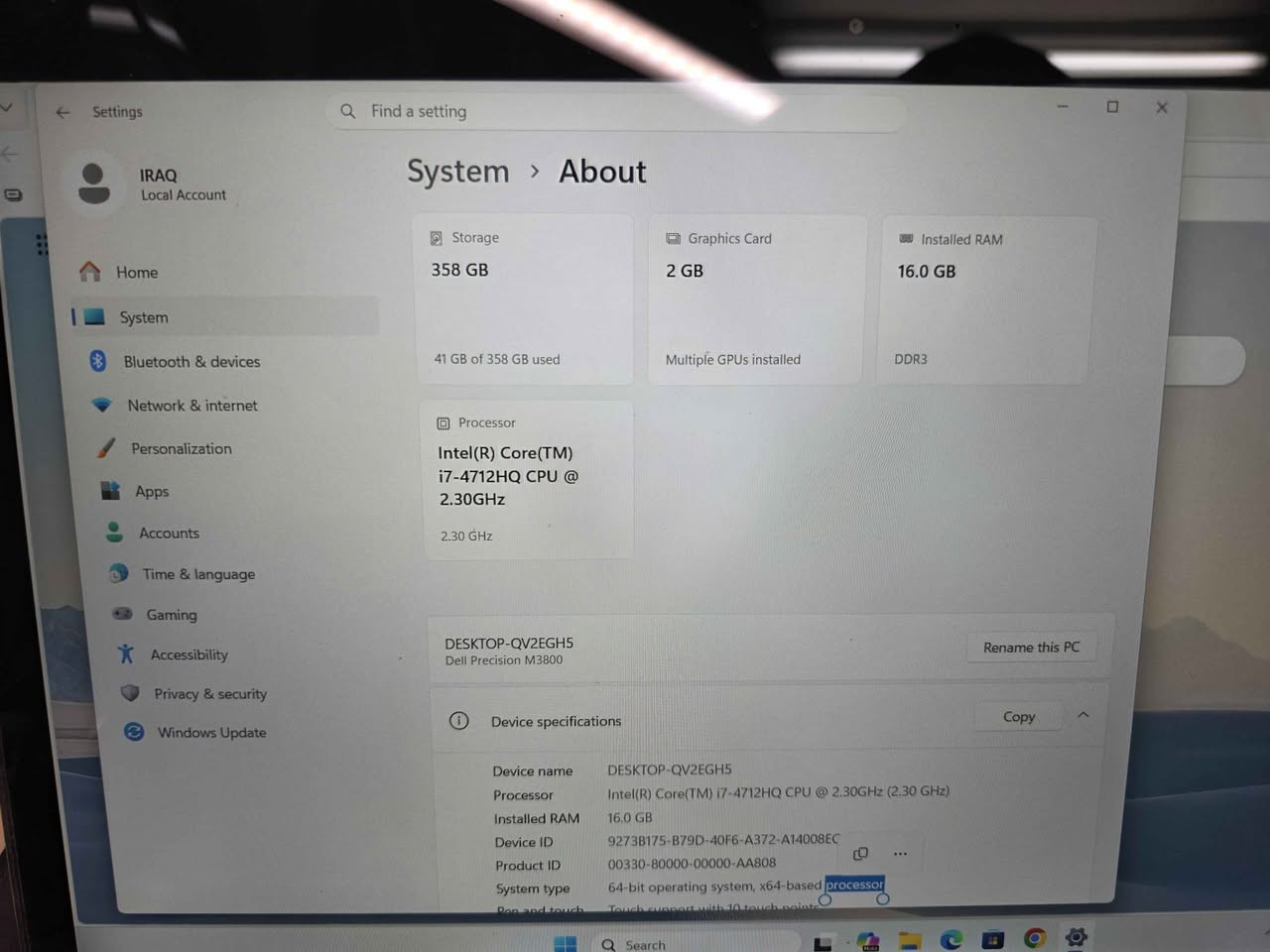Click the Gaming controller icon
This screenshot has height=952, width=1270.
(122, 614)
